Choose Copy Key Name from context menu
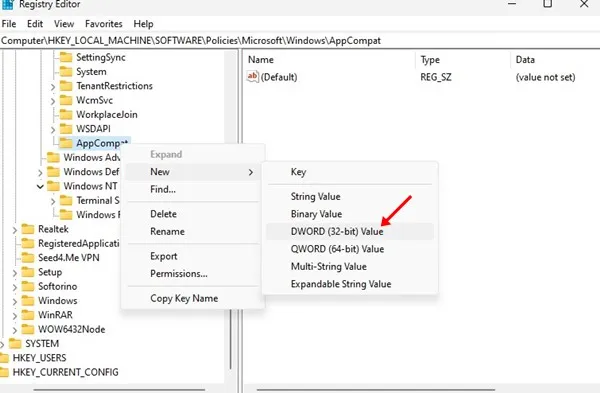600x393 pixels. click(x=193, y=298)
